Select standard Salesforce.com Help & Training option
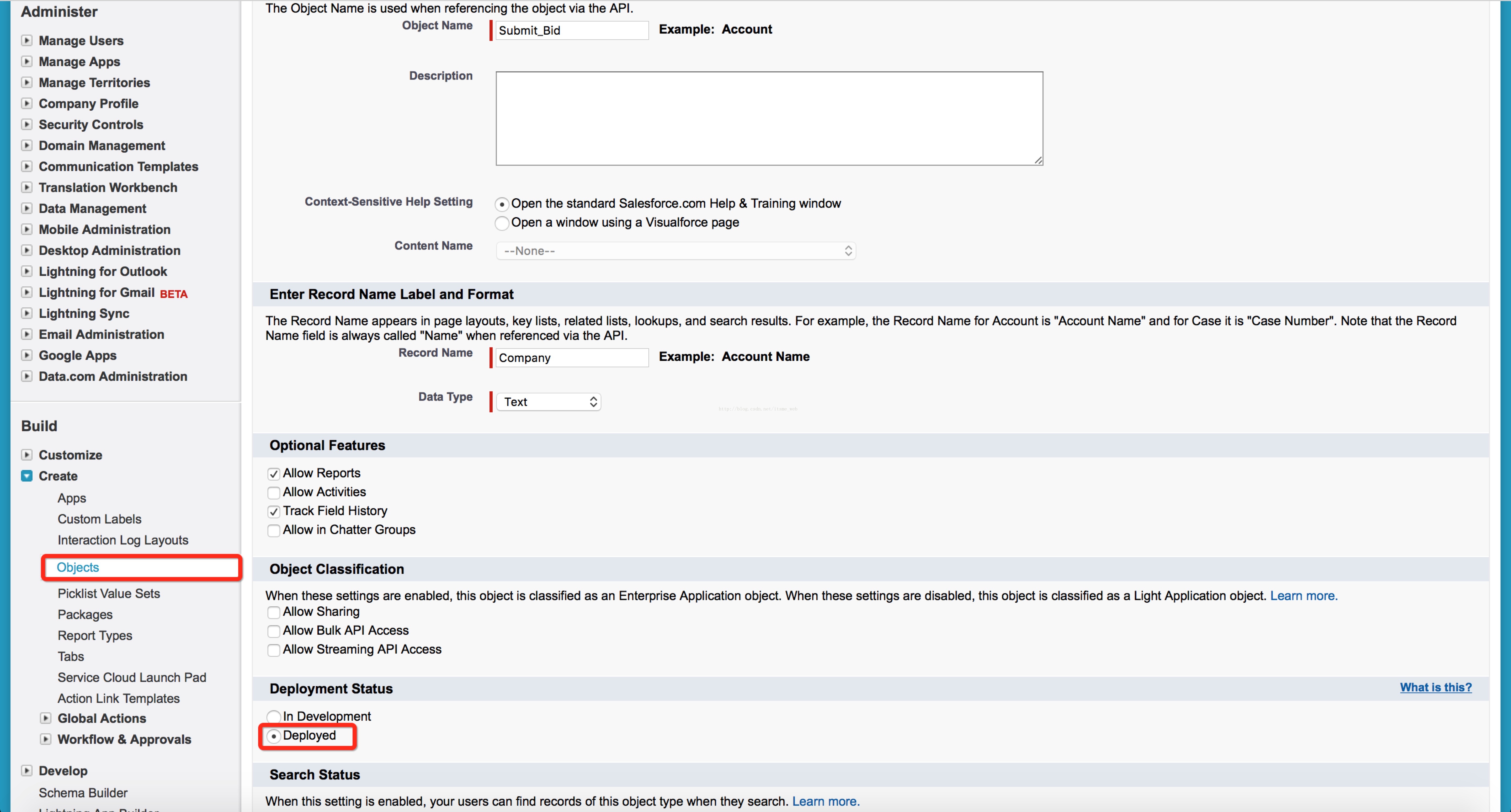 502,204
